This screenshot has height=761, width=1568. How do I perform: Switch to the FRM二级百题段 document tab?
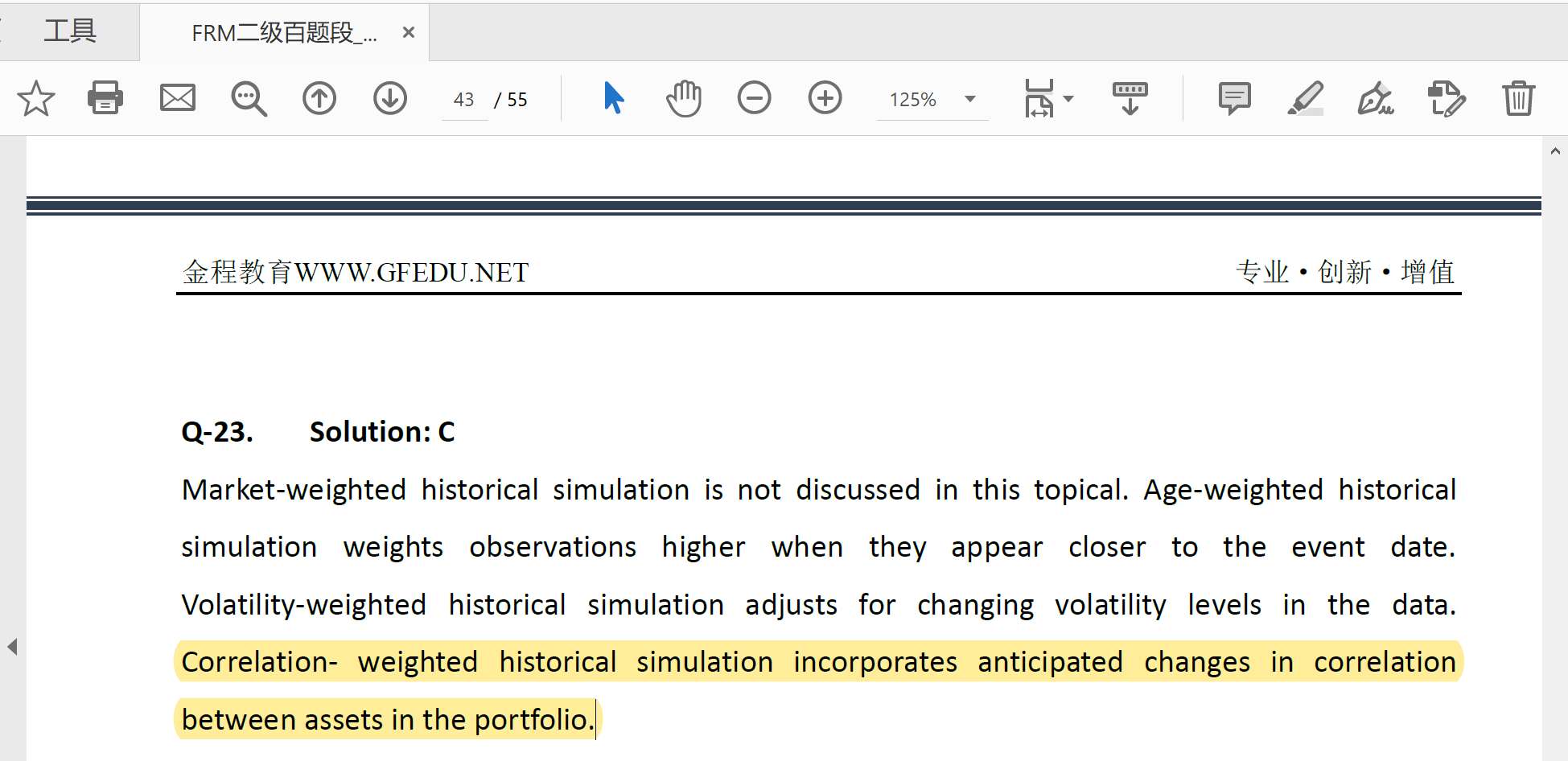(284, 32)
